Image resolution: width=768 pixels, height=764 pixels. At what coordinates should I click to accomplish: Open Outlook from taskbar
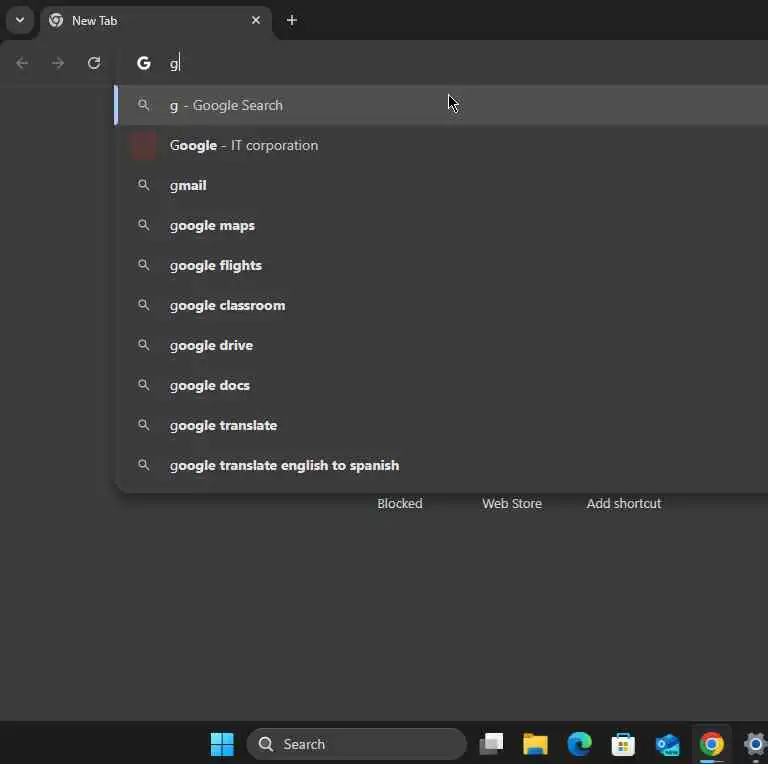click(x=668, y=744)
